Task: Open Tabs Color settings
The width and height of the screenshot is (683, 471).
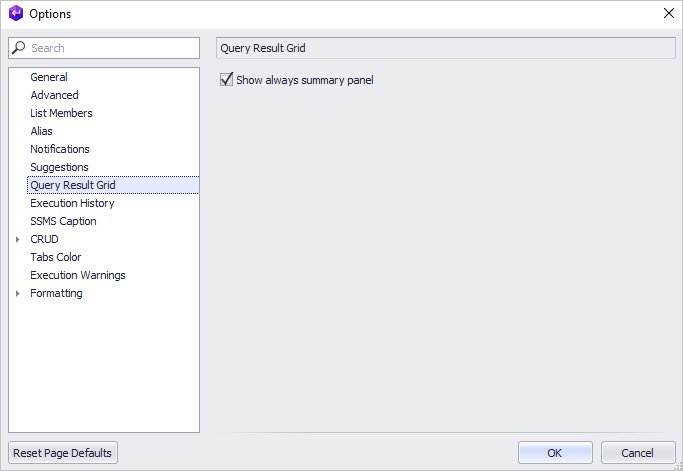Action: point(56,257)
